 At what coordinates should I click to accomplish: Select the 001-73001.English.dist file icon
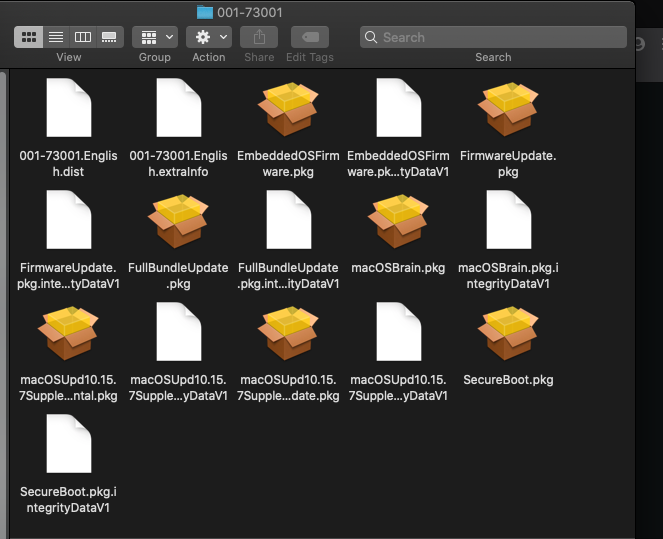point(68,107)
